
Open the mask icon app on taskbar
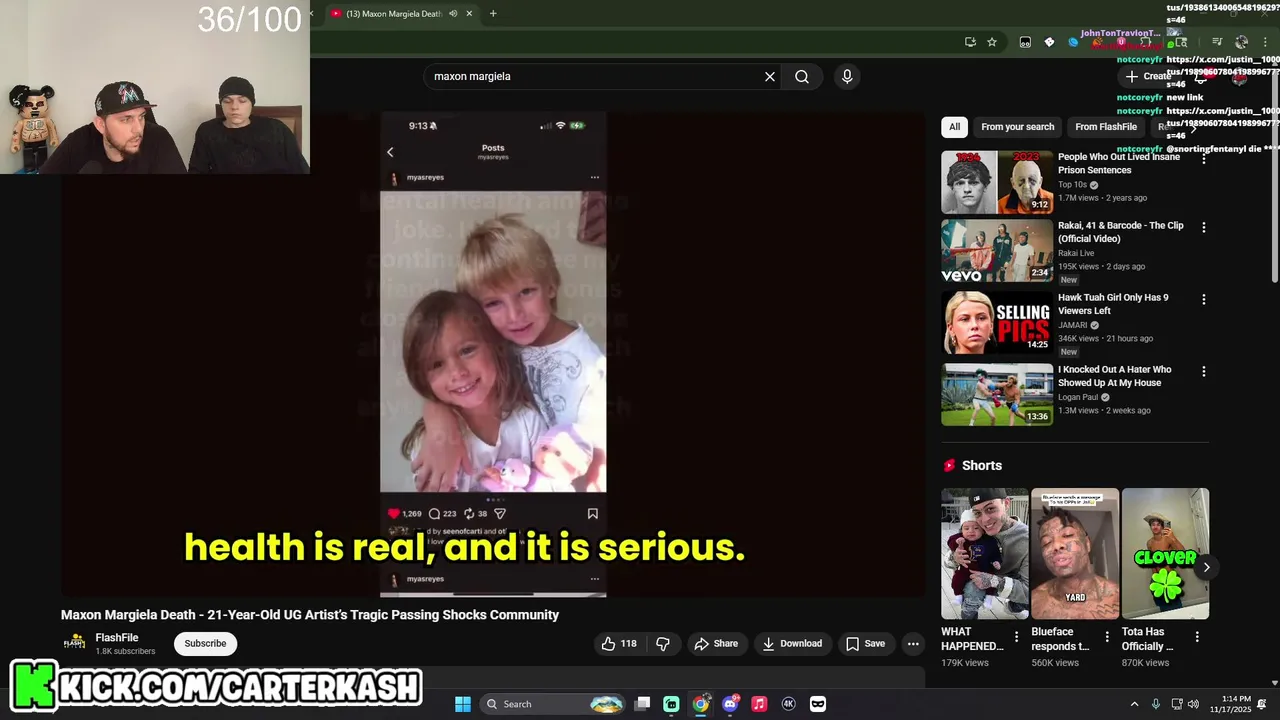click(818, 704)
